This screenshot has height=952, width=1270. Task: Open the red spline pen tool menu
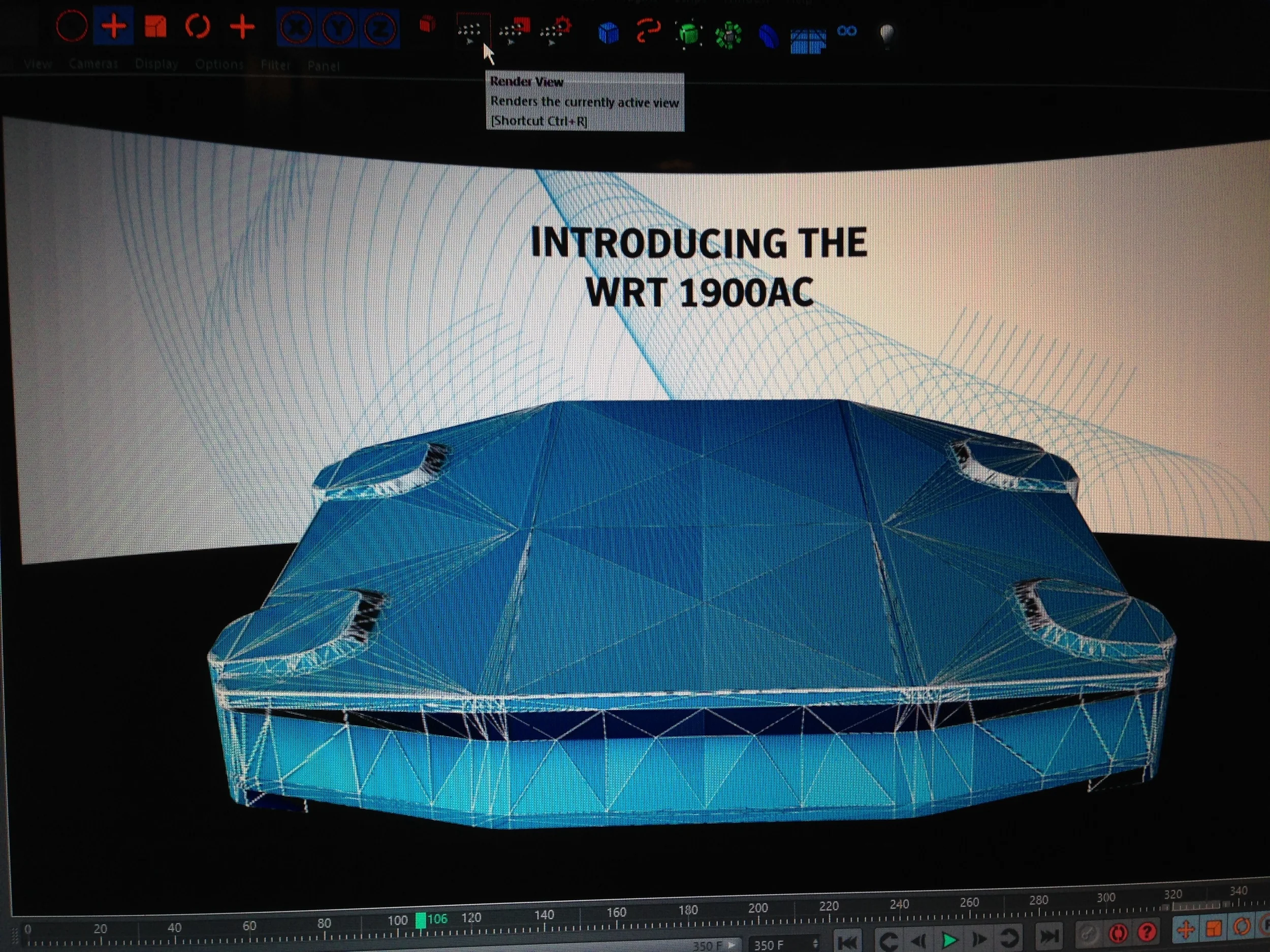pos(649,31)
